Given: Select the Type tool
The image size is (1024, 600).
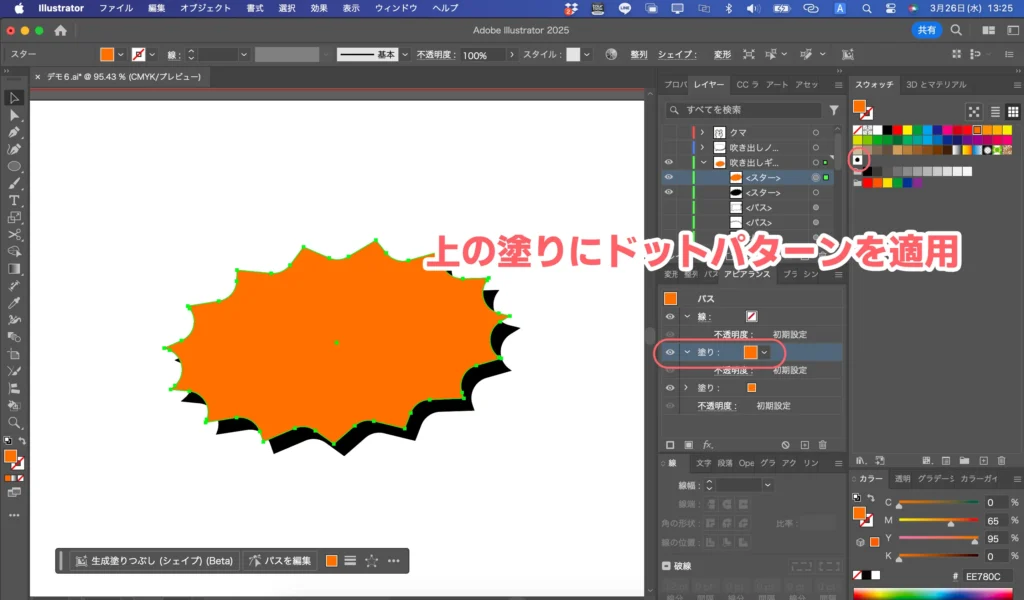Looking at the screenshot, I should click(14, 200).
